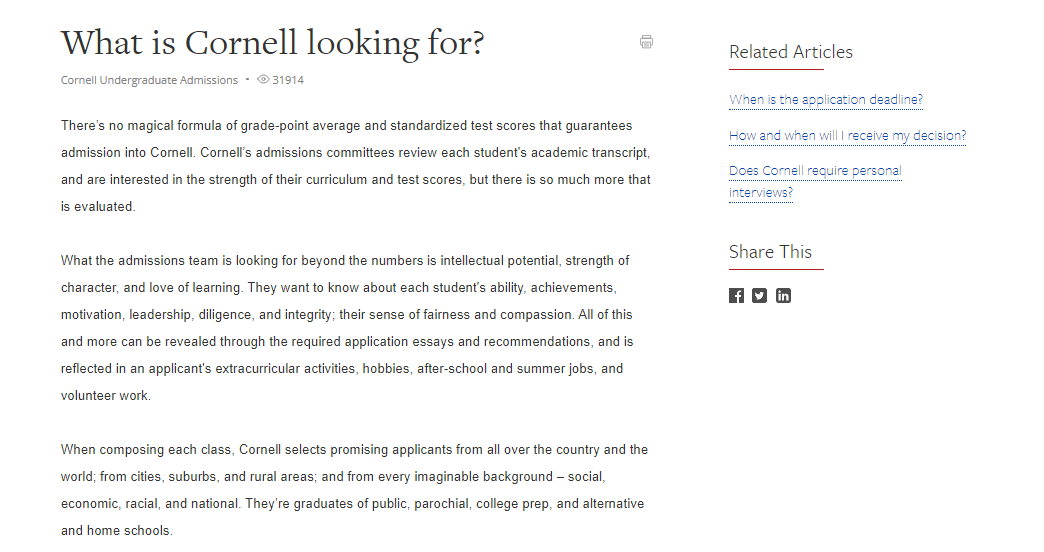Screen dimensions: 1044x552
Task: Click the line starting 'There's no magical formula'
Action: pyautogui.click(x=346, y=126)
